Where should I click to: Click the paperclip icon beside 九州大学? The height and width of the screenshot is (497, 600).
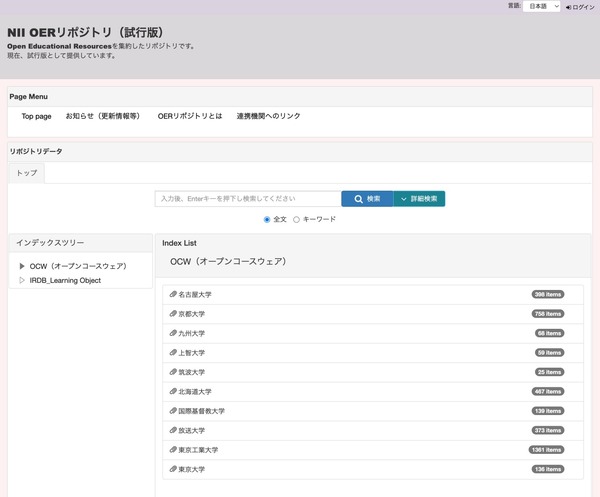coord(173,333)
